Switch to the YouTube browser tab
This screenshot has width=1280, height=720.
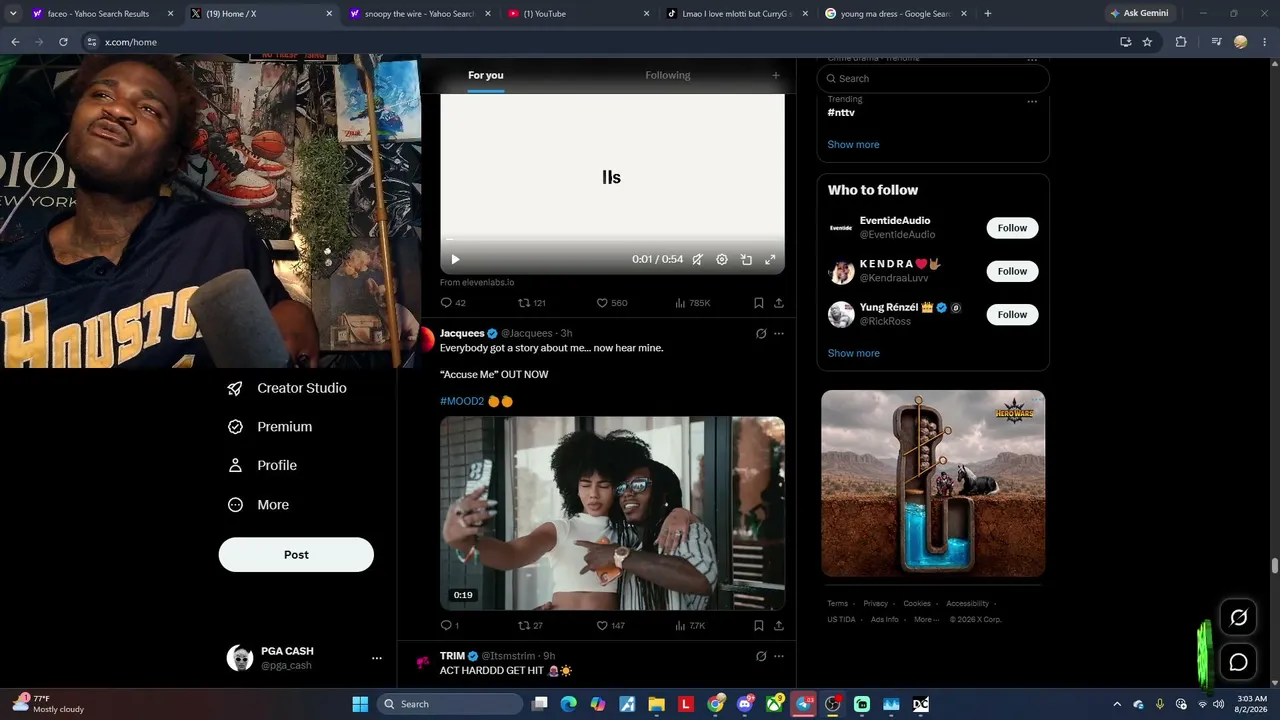coord(578,14)
